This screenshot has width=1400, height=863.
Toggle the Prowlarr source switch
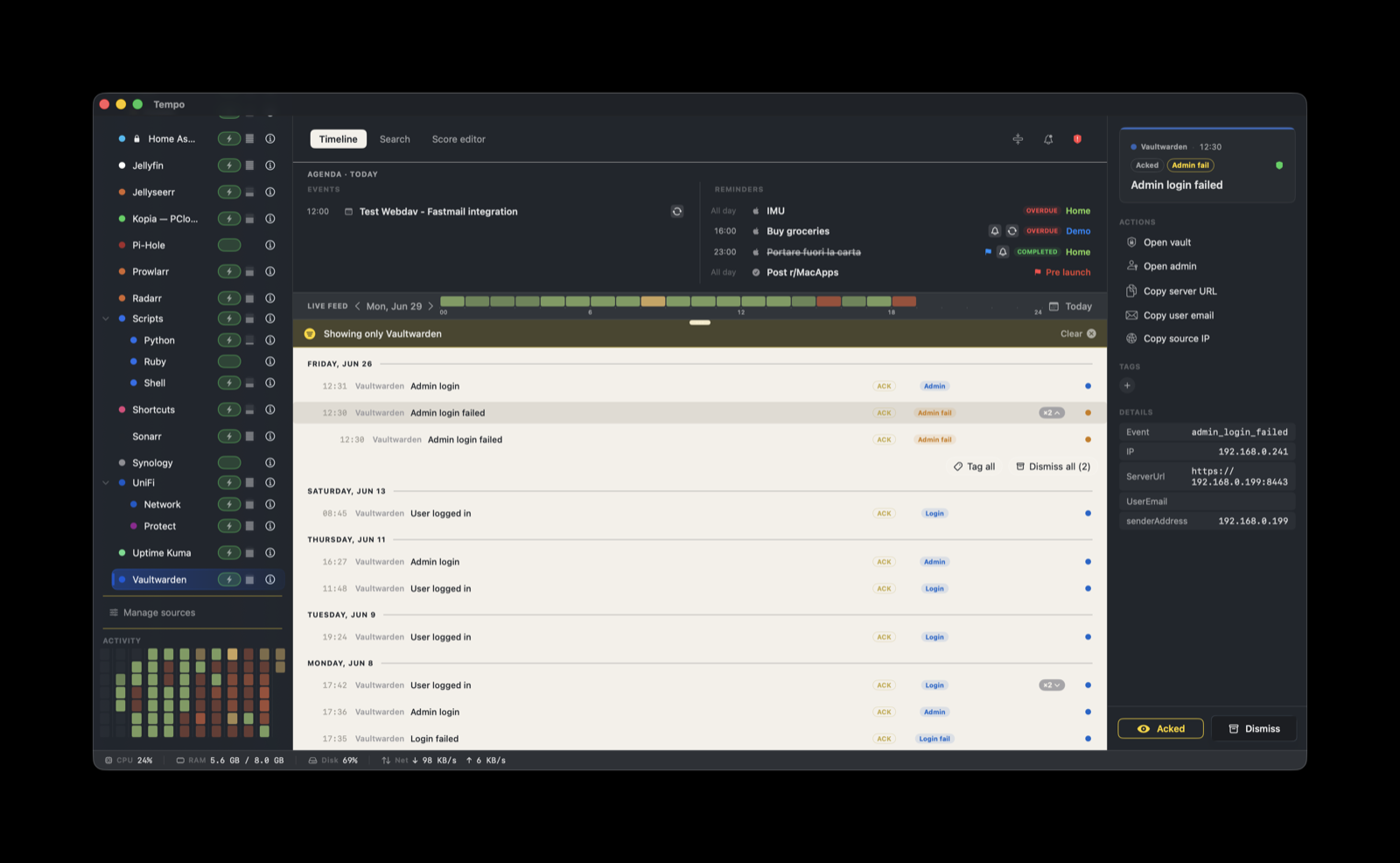[x=229, y=271]
